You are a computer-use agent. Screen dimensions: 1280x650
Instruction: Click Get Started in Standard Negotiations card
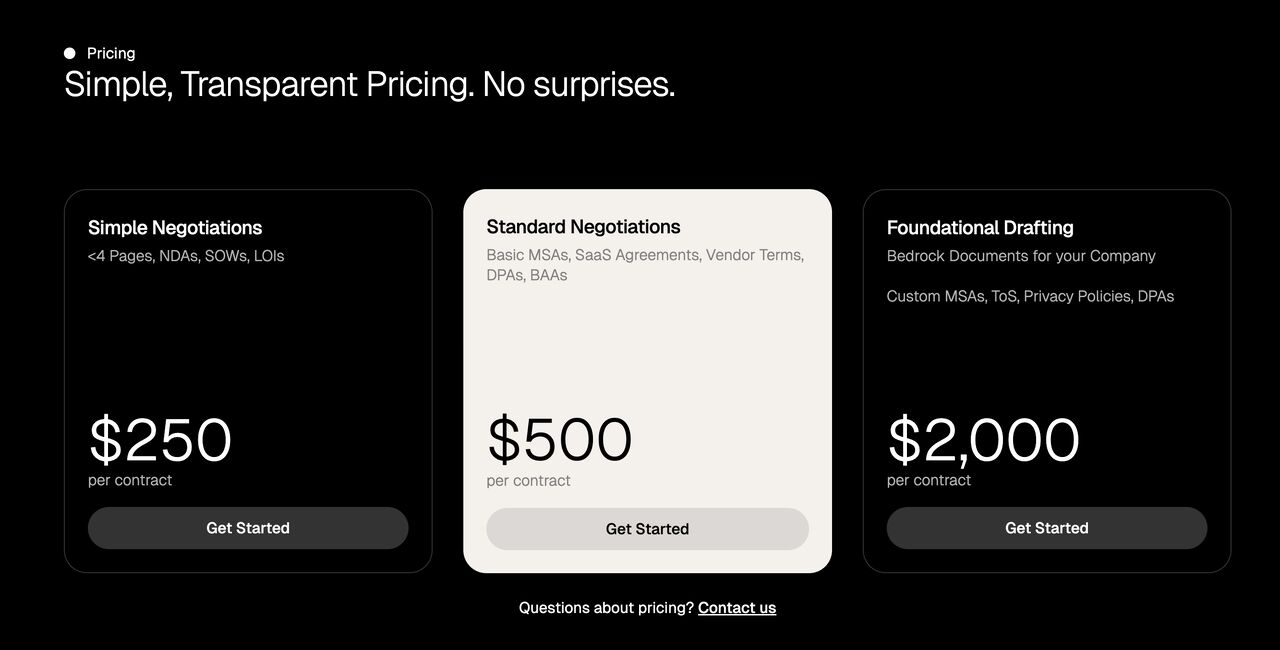[647, 529]
